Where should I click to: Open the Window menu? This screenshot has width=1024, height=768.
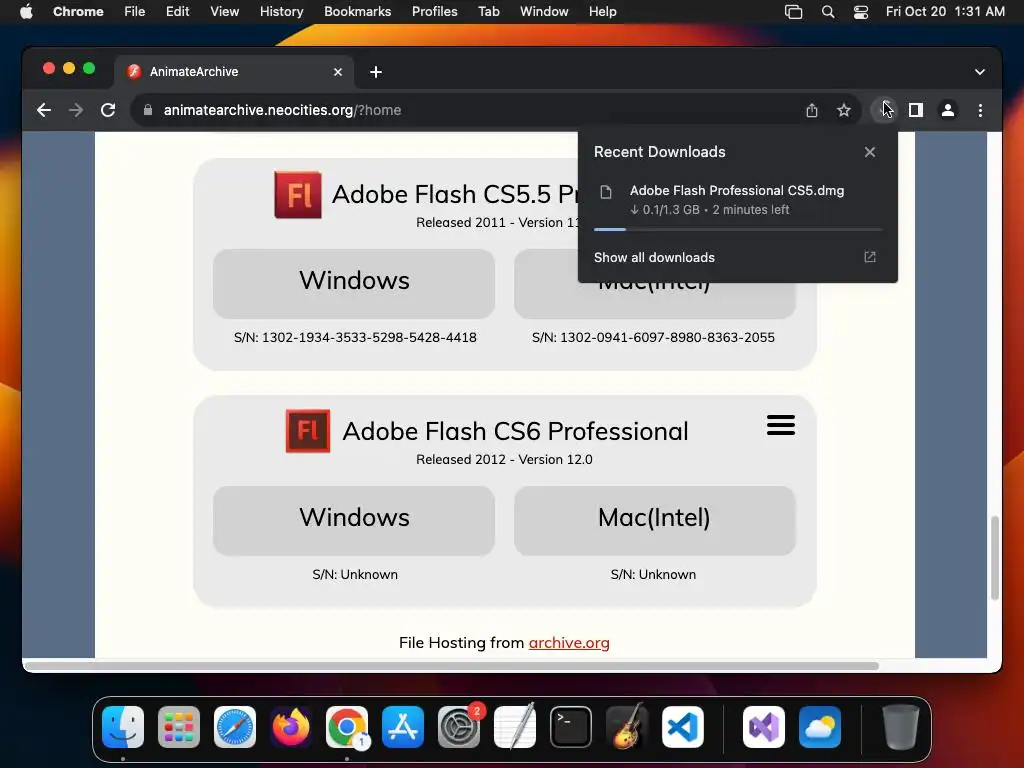pos(544,12)
